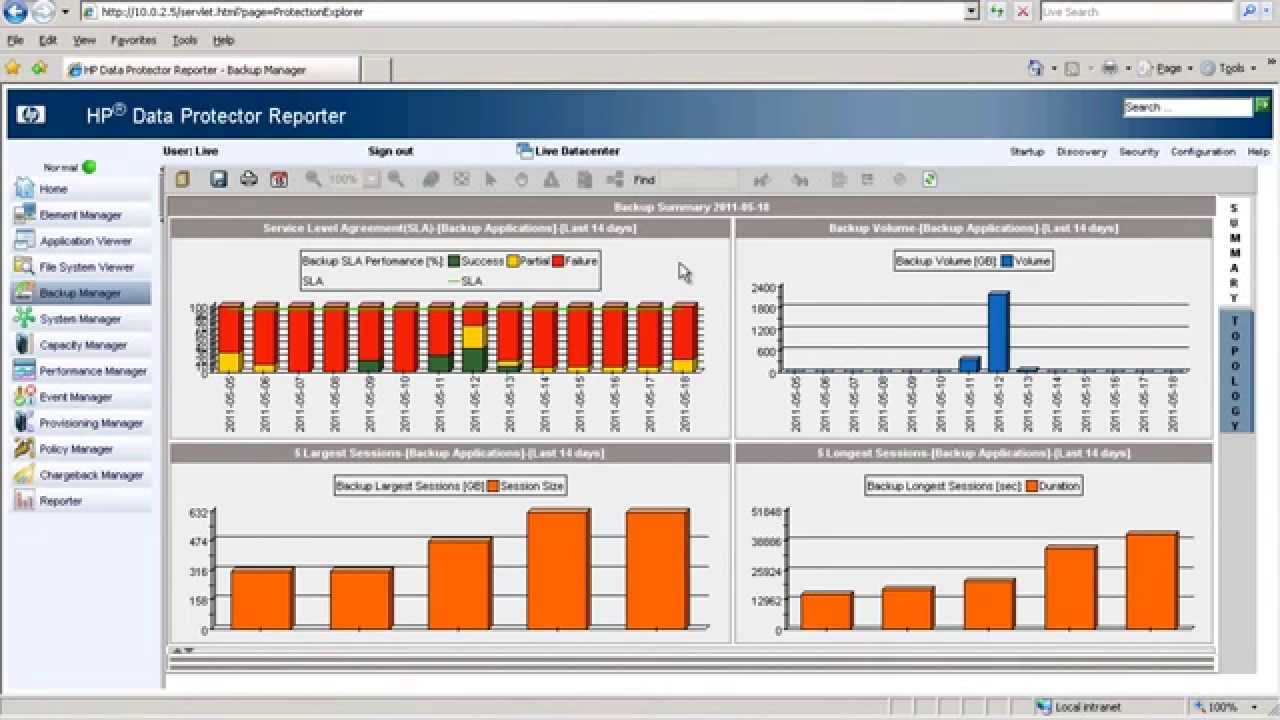This screenshot has width=1280, height=720.
Task: Click the Sign out link
Action: 390,151
